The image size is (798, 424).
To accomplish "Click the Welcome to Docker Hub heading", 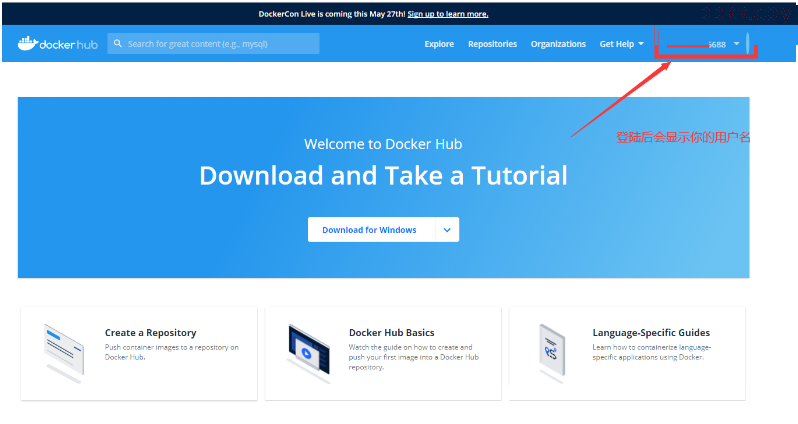I will click(x=383, y=144).
